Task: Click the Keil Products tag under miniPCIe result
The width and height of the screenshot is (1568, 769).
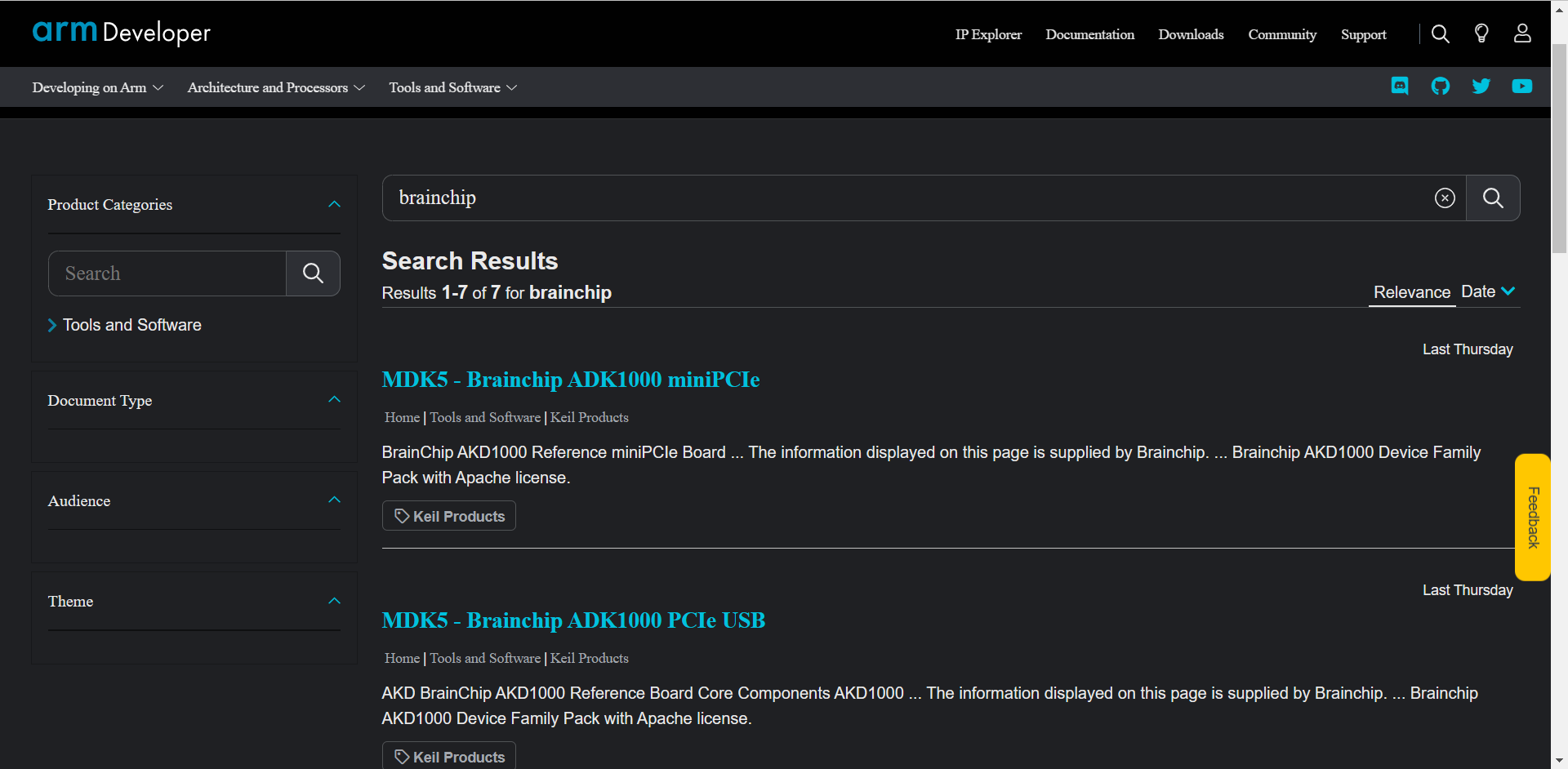Action: tap(449, 516)
